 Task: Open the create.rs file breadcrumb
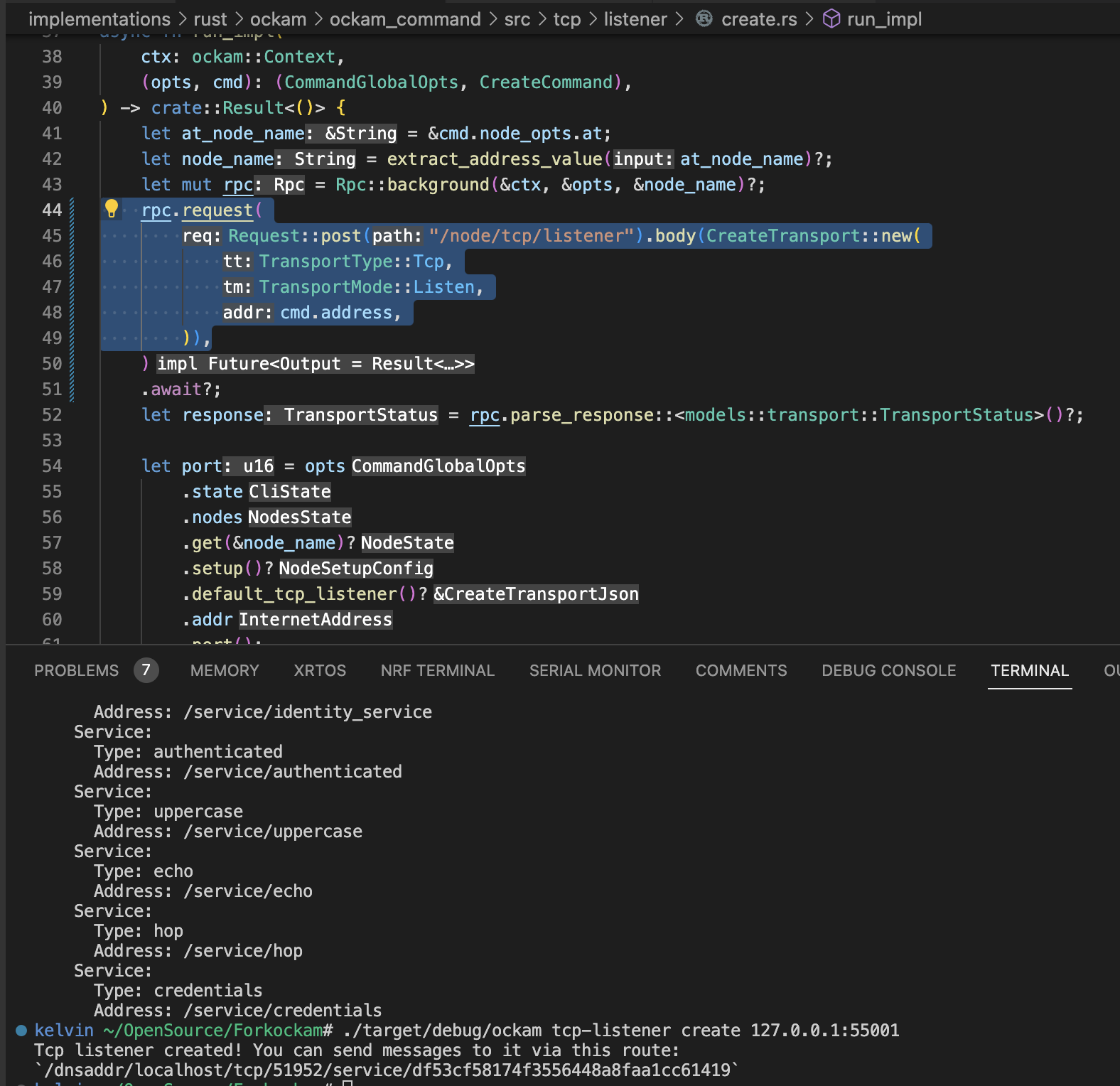pyautogui.click(x=759, y=19)
